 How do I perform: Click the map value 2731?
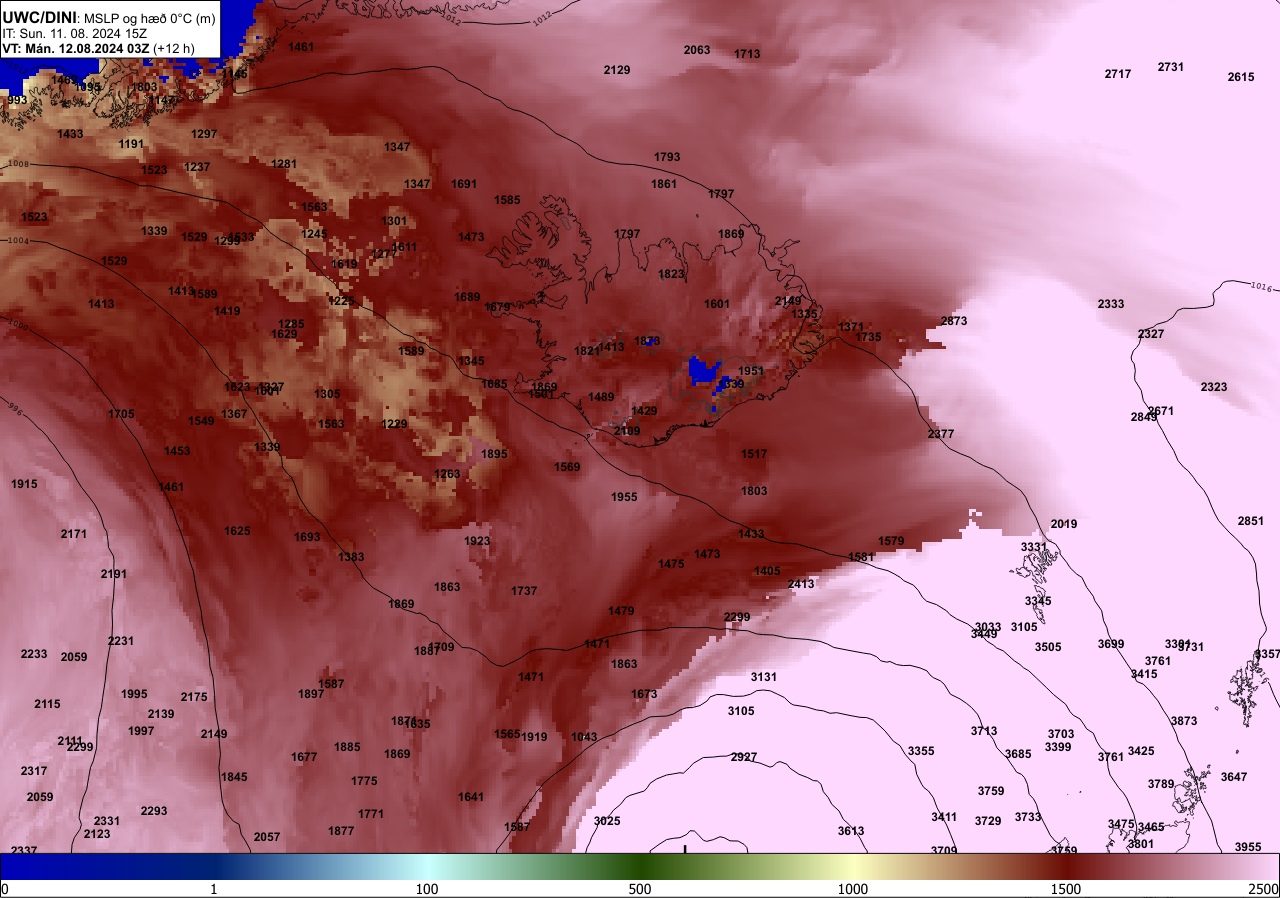click(1171, 67)
